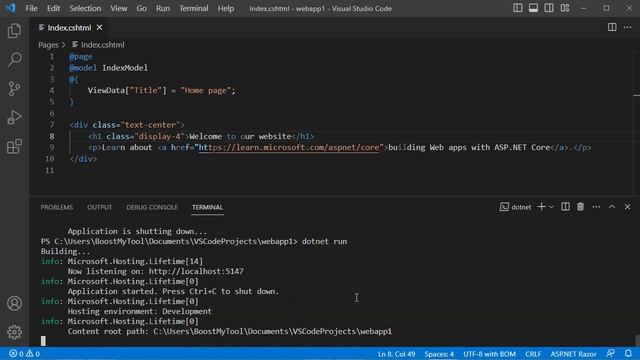
Task: Open Source Control view
Action: [14, 89]
